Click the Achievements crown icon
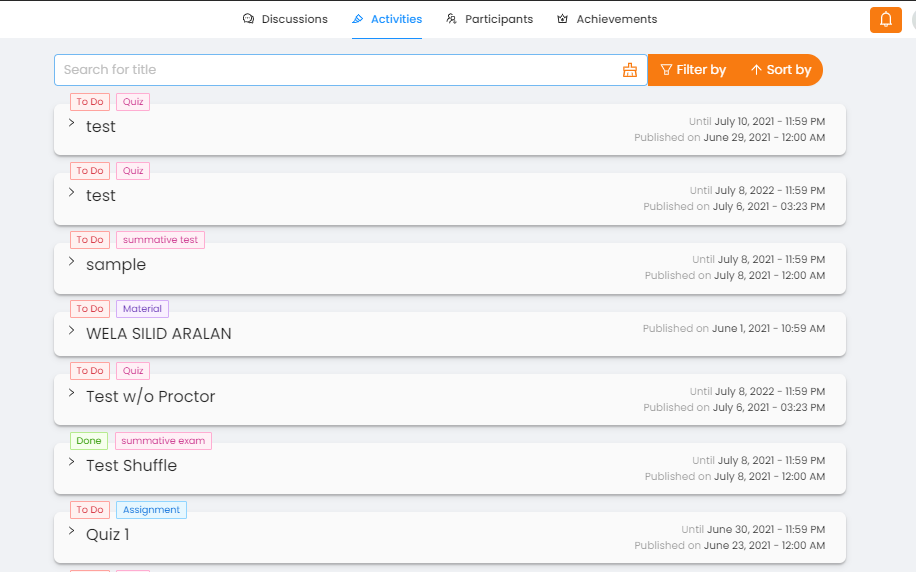This screenshot has height=572, width=916. coord(562,19)
